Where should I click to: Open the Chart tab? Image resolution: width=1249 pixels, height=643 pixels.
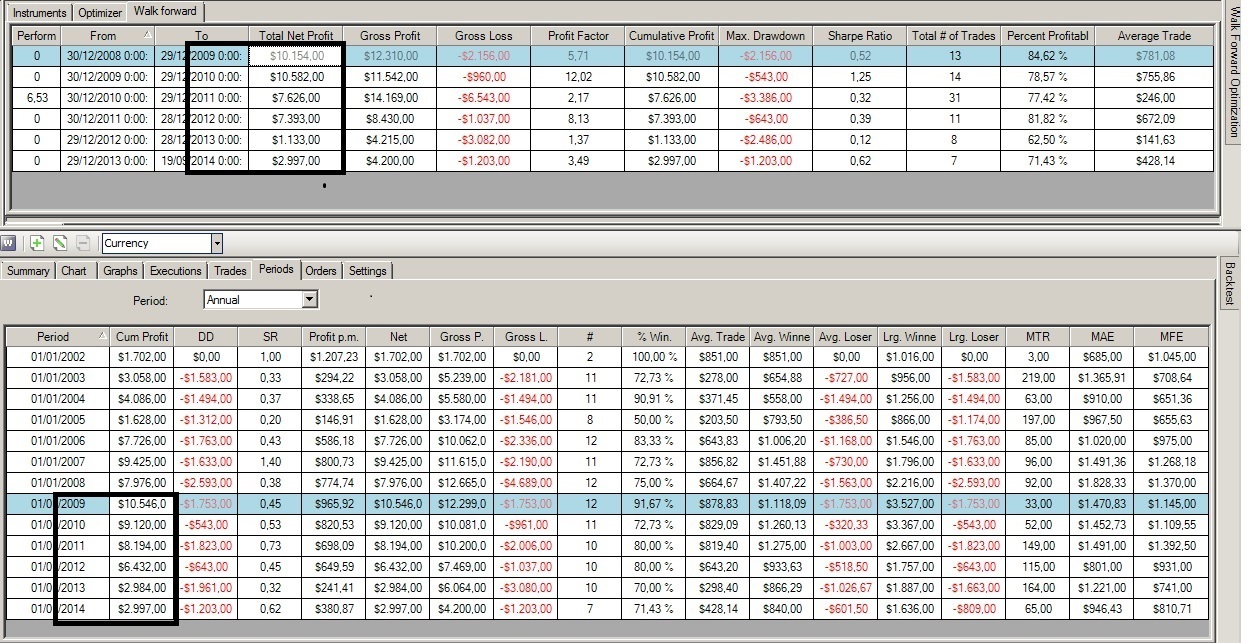[74, 271]
